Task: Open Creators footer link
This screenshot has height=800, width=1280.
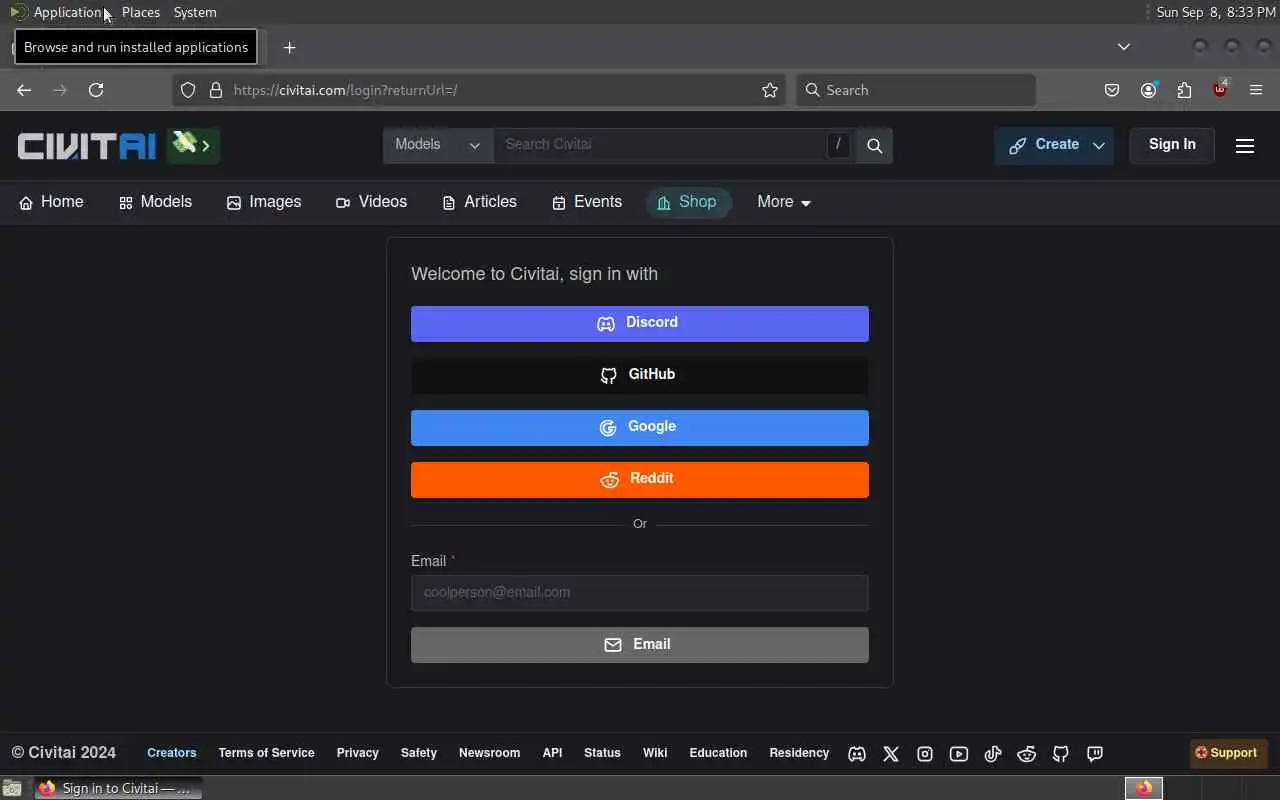Action: (x=172, y=753)
